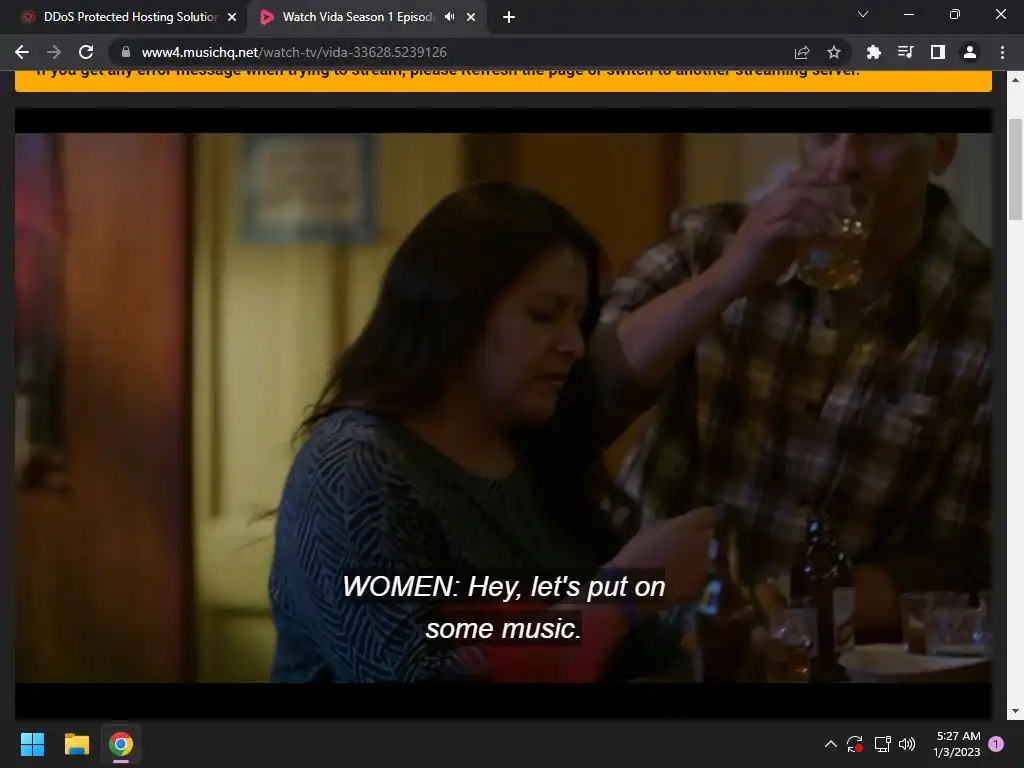
Task: Open the Chrome profile avatar menu
Action: (970, 52)
